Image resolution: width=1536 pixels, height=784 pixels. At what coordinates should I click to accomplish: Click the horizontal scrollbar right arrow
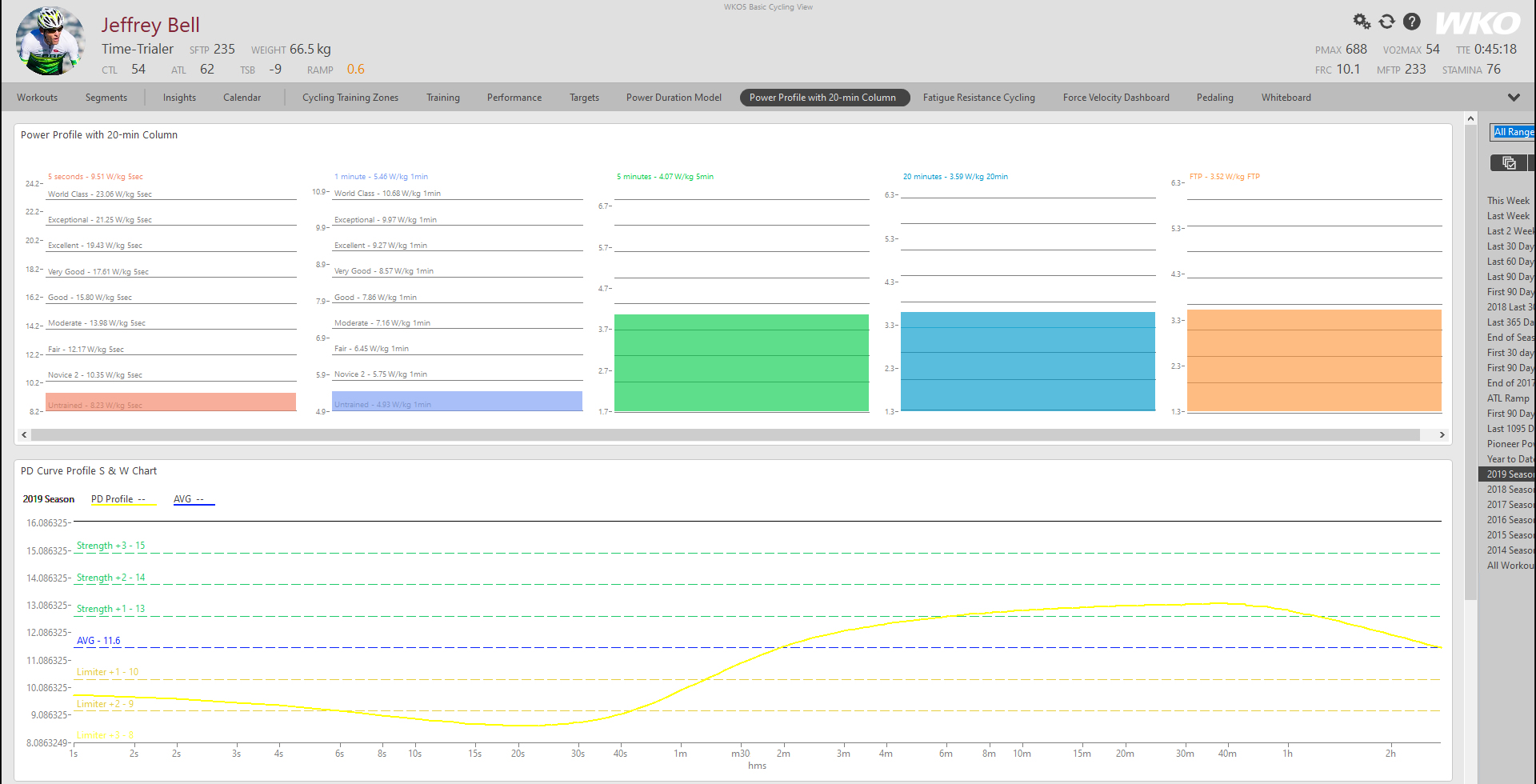[1442, 435]
